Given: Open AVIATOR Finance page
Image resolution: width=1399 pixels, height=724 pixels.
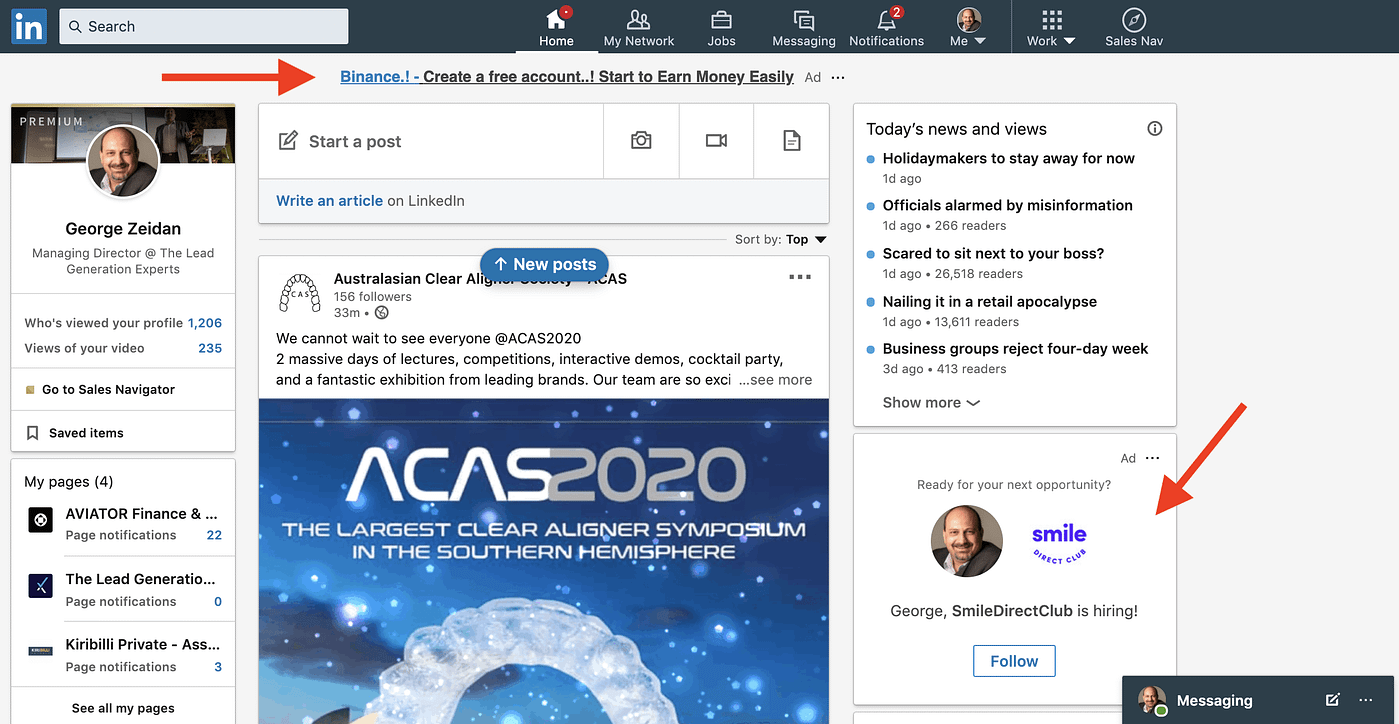Looking at the screenshot, I should [141, 513].
